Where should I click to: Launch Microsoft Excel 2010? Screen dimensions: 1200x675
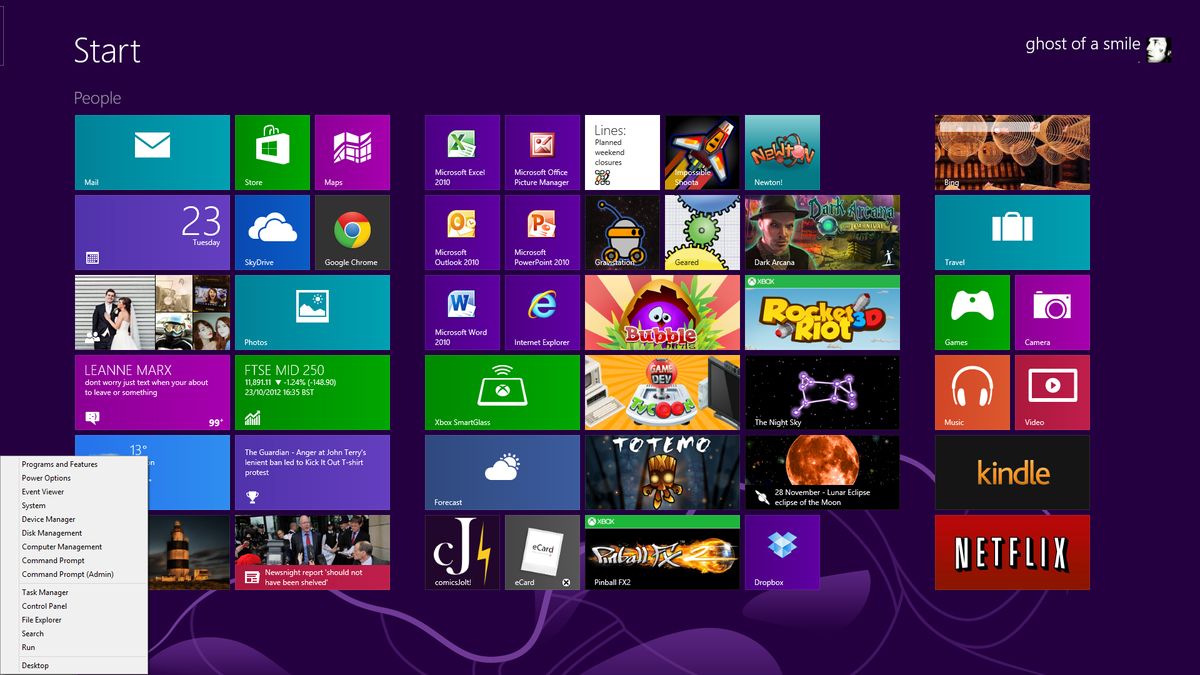tap(461, 152)
